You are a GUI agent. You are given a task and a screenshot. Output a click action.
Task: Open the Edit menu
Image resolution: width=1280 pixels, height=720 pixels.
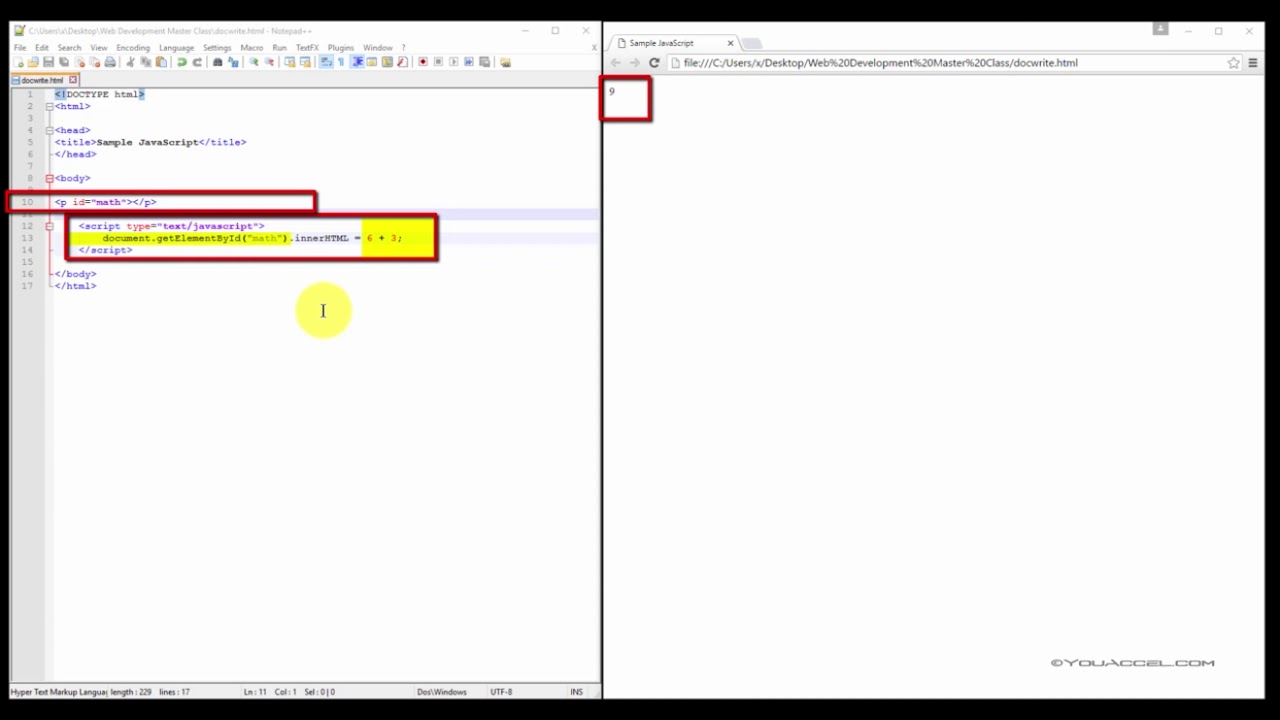click(42, 48)
